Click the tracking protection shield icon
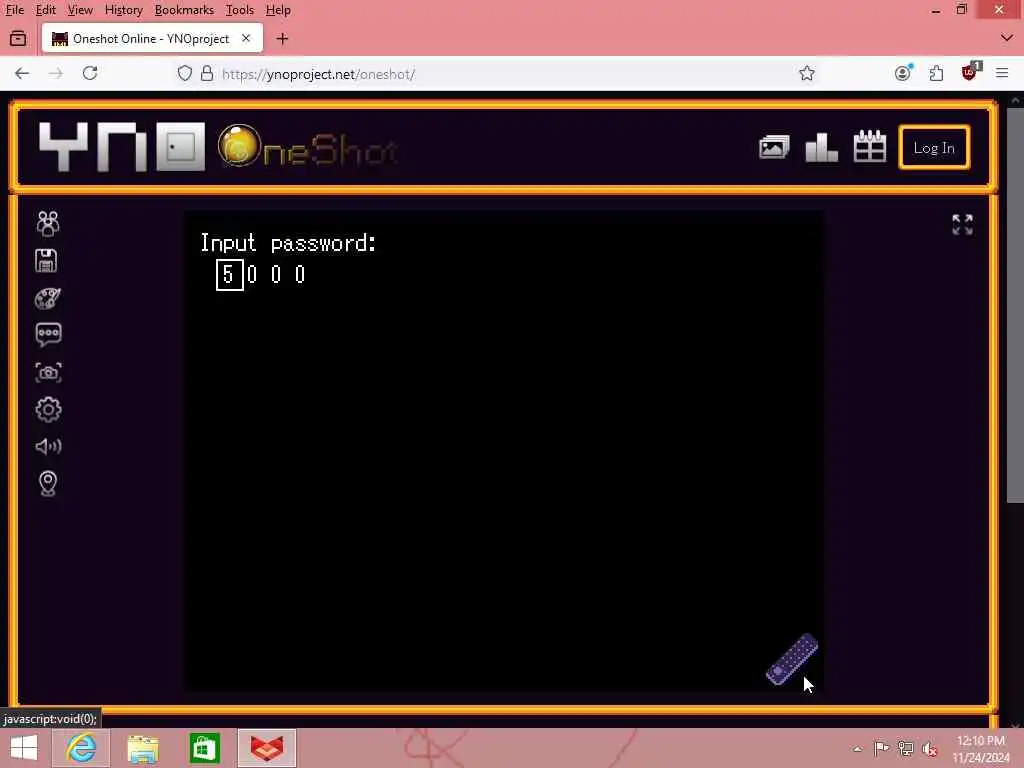This screenshot has width=1024, height=768. pos(185,73)
